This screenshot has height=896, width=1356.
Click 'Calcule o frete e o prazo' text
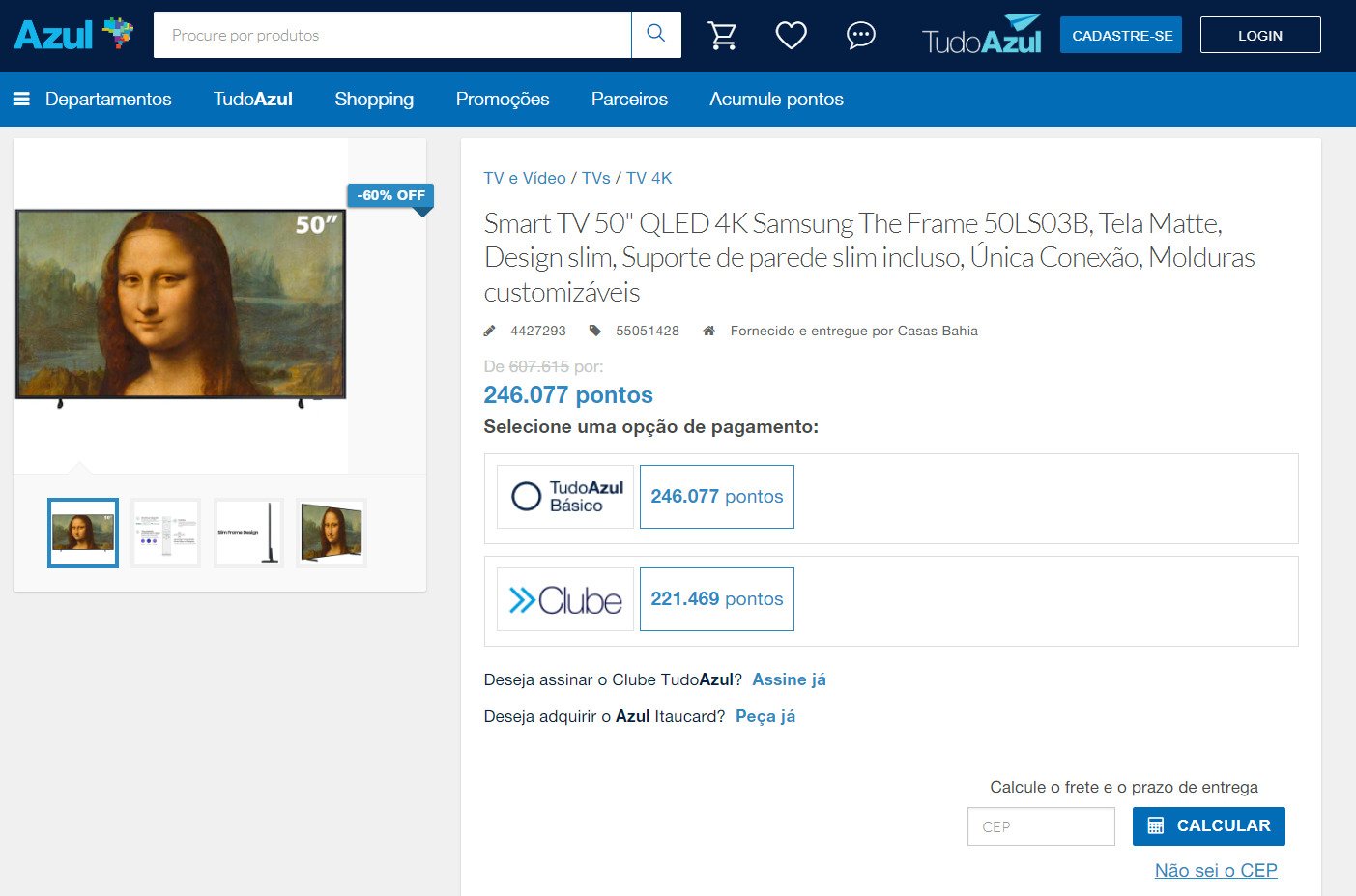click(1124, 787)
